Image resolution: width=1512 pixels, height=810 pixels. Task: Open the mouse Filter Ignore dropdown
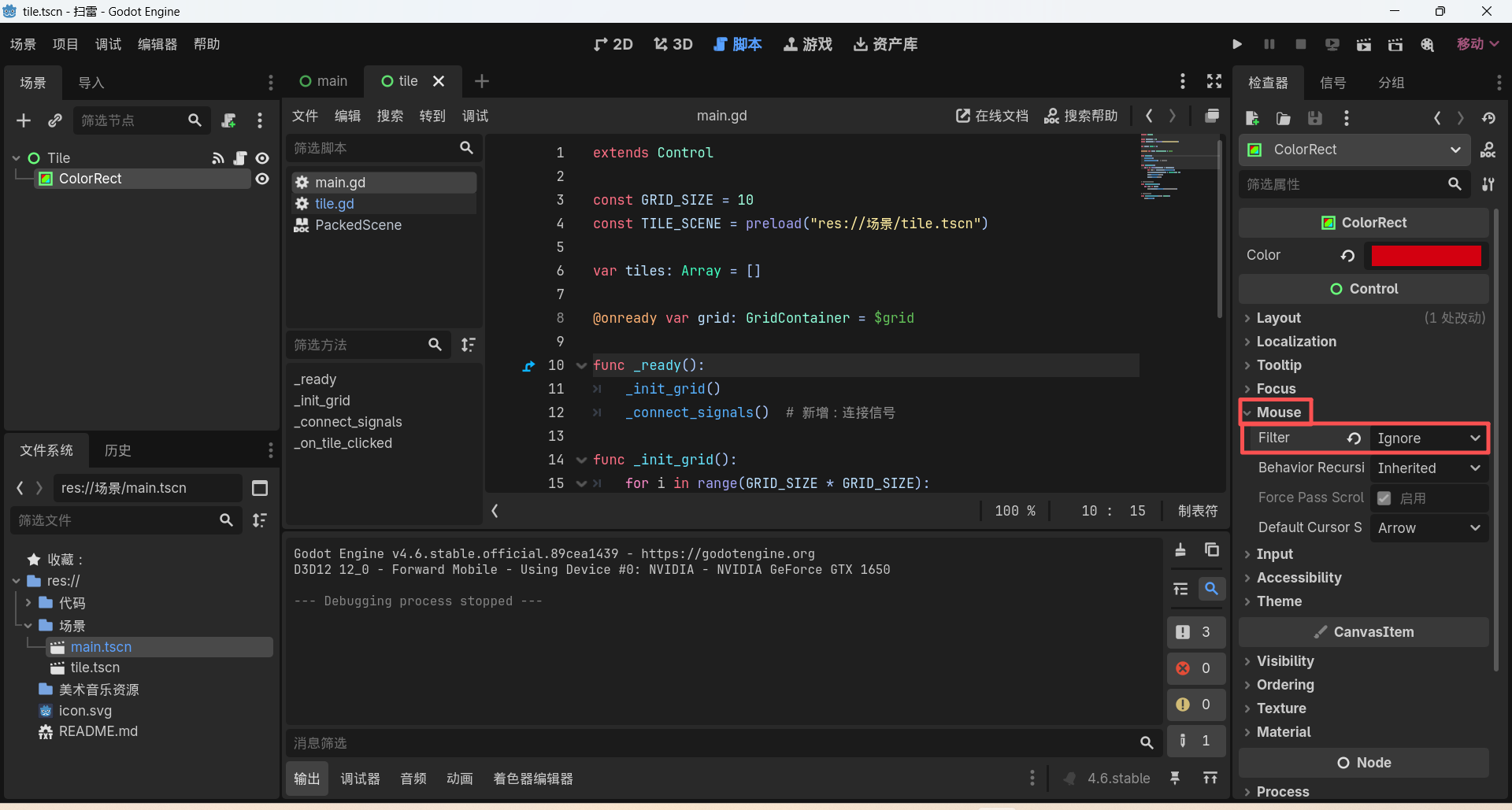[x=1429, y=438]
